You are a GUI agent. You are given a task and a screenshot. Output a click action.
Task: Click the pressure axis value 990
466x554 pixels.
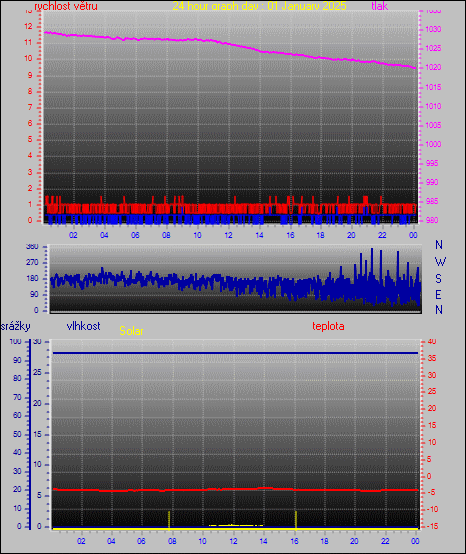pos(432,182)
